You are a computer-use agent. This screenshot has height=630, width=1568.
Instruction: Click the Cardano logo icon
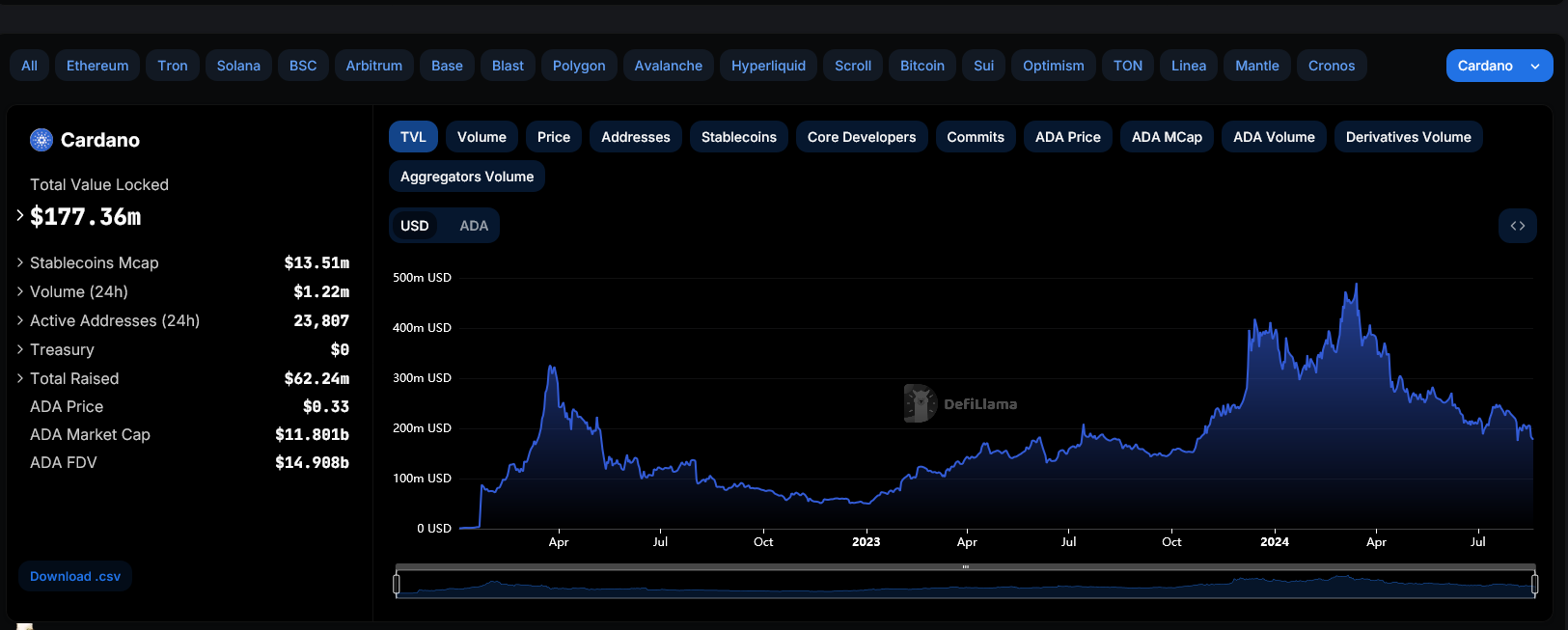41,140
